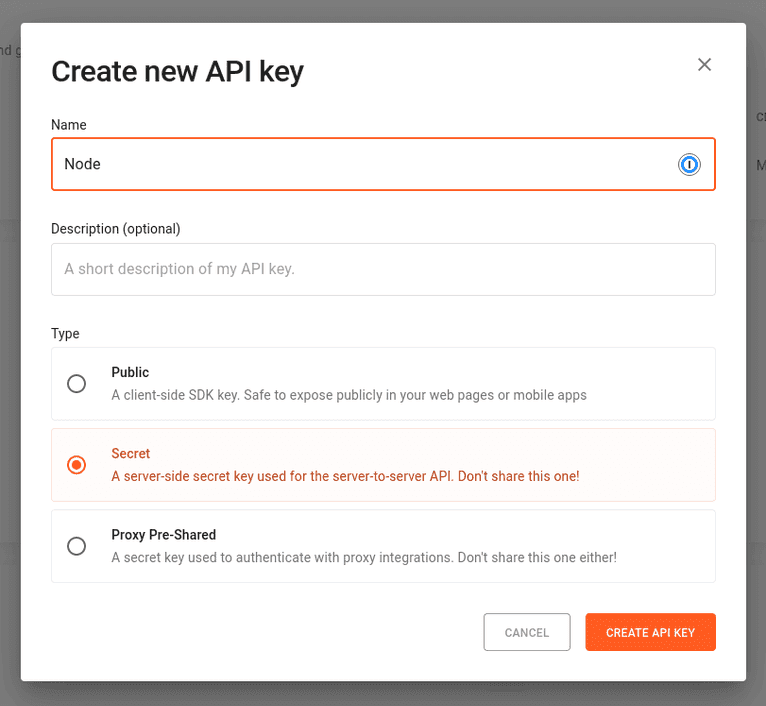Click the server-side secret key description
Screen dimensions: 766x706
(x=345, y=476)
